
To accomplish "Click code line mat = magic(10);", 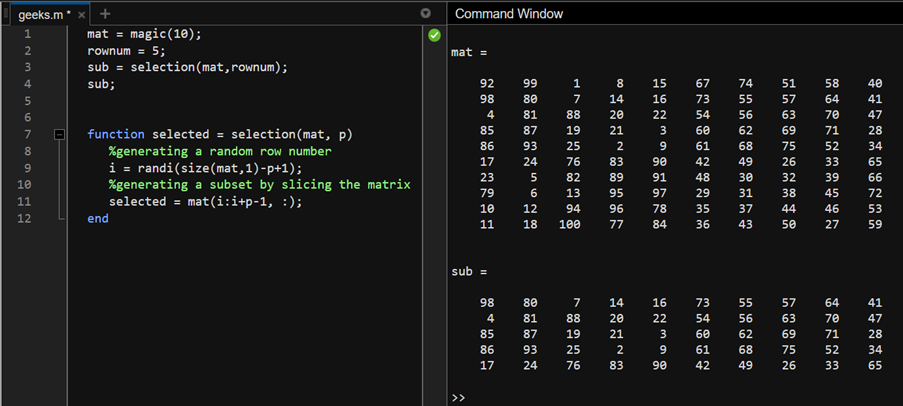I will [145, 34].
